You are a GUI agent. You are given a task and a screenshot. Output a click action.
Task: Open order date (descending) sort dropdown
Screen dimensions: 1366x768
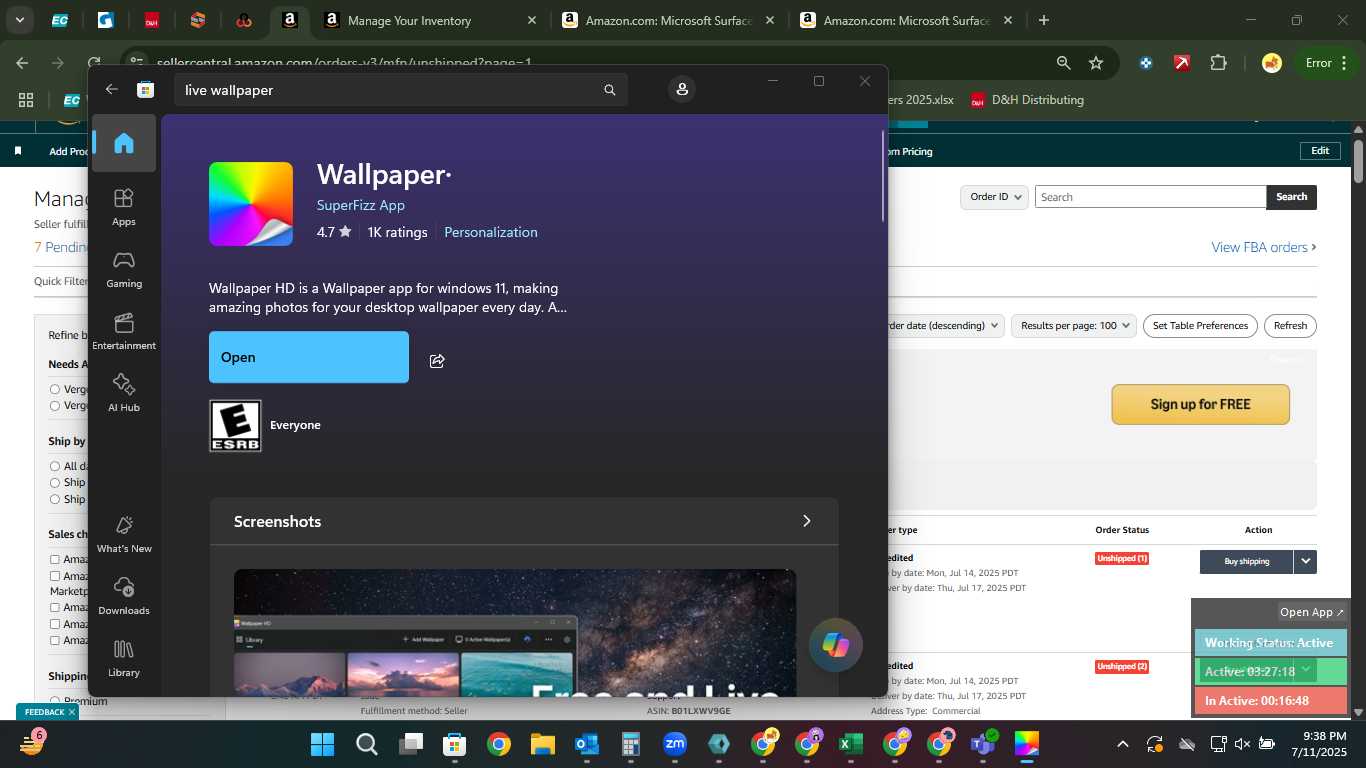click(x=945, y=325)
